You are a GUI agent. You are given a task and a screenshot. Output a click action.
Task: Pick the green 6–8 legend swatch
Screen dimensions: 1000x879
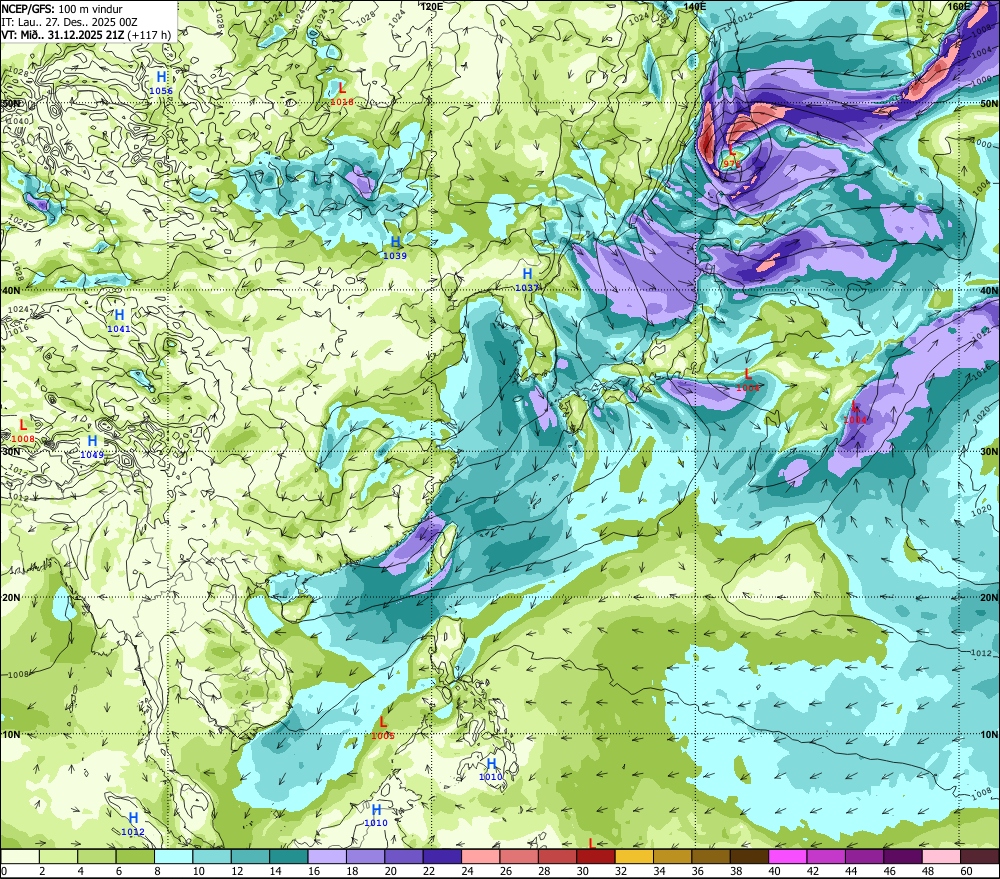click(135, 857)
